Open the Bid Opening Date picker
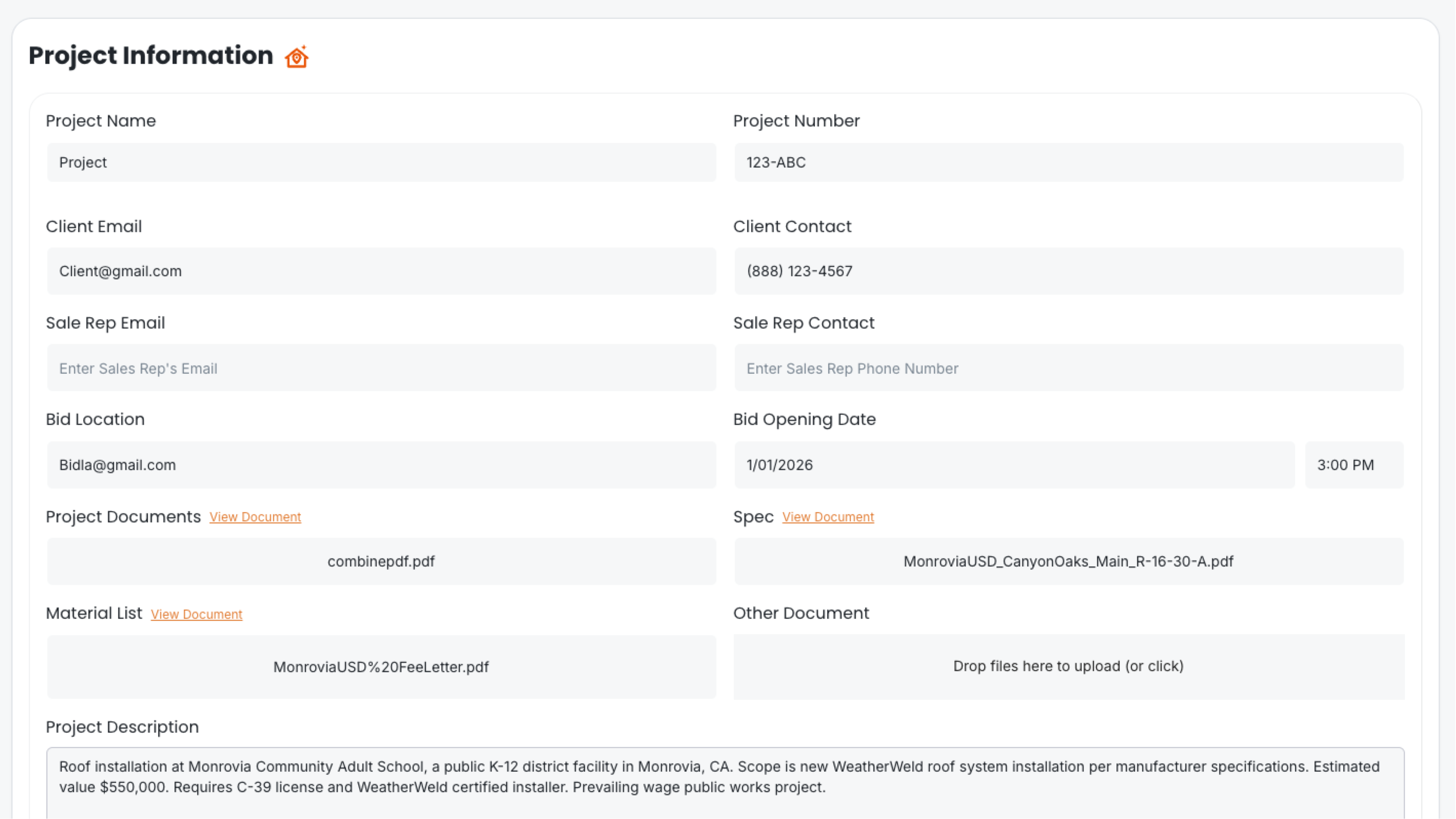This screenshot has height=819, width=1456. coord(1014,465)
